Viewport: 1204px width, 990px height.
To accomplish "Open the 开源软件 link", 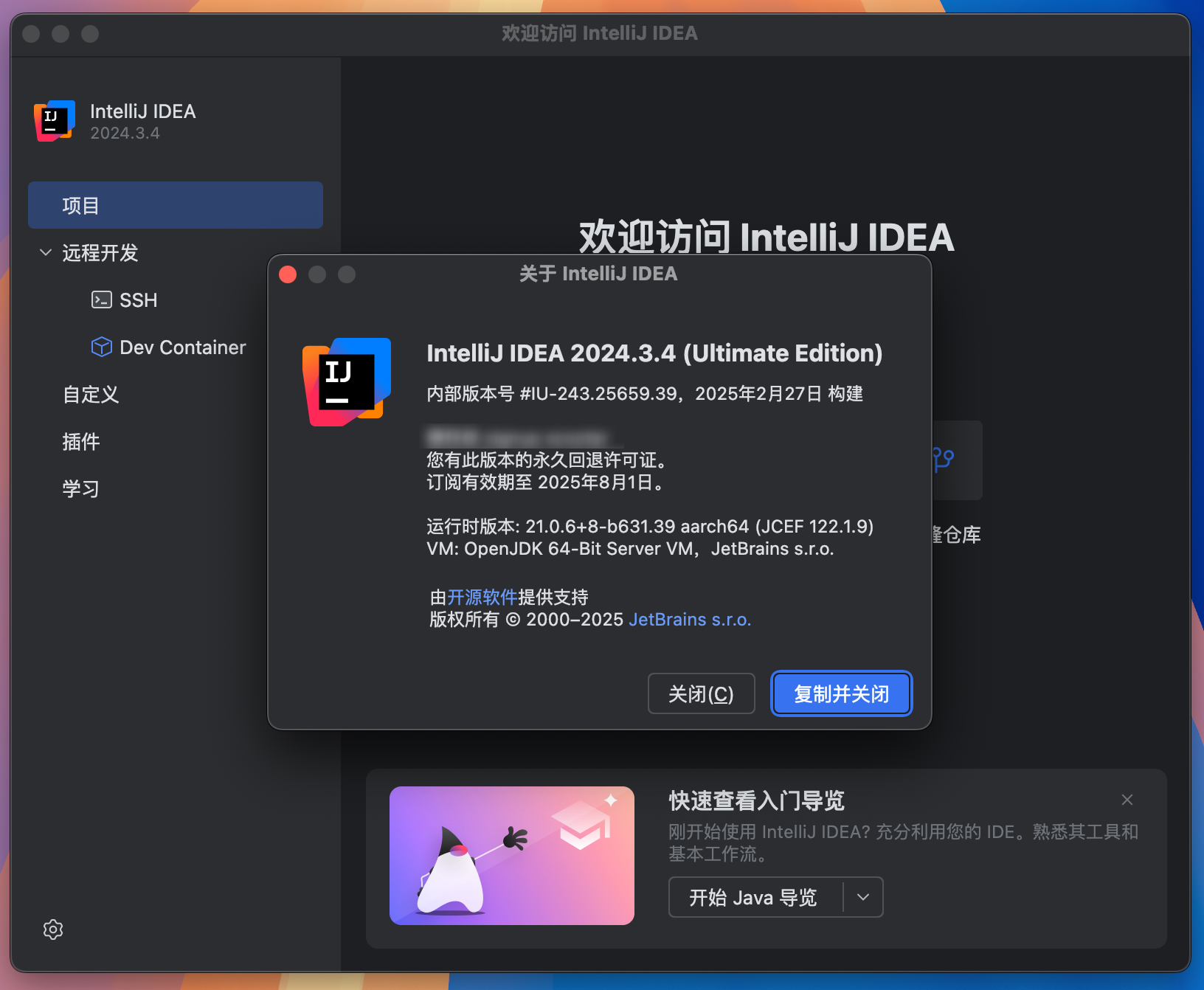I will [482, 597].
